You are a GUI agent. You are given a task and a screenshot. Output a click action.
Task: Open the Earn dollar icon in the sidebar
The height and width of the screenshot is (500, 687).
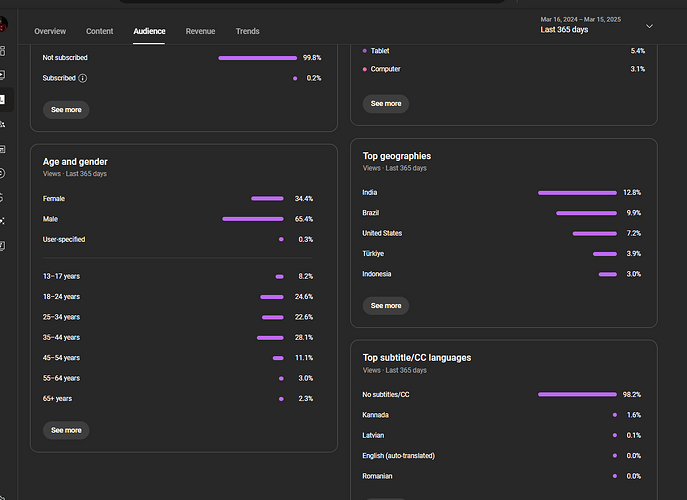(3, 197)
